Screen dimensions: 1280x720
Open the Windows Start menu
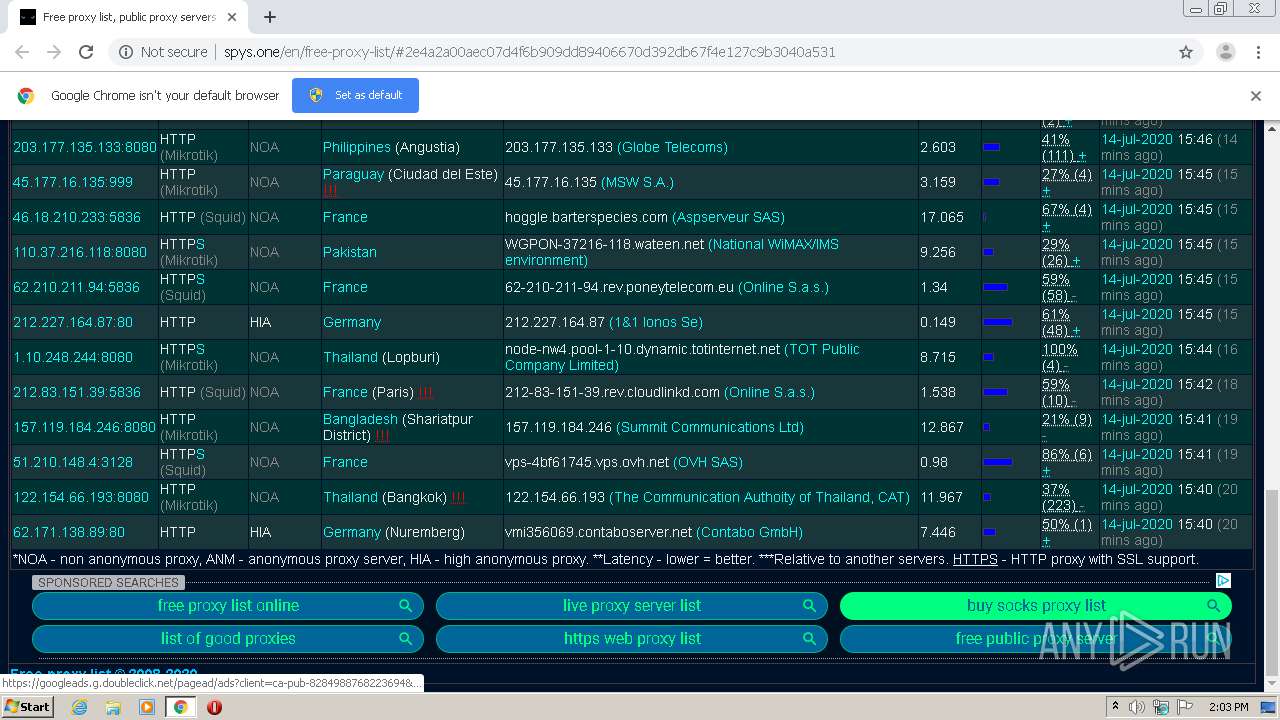click(28, 706)
